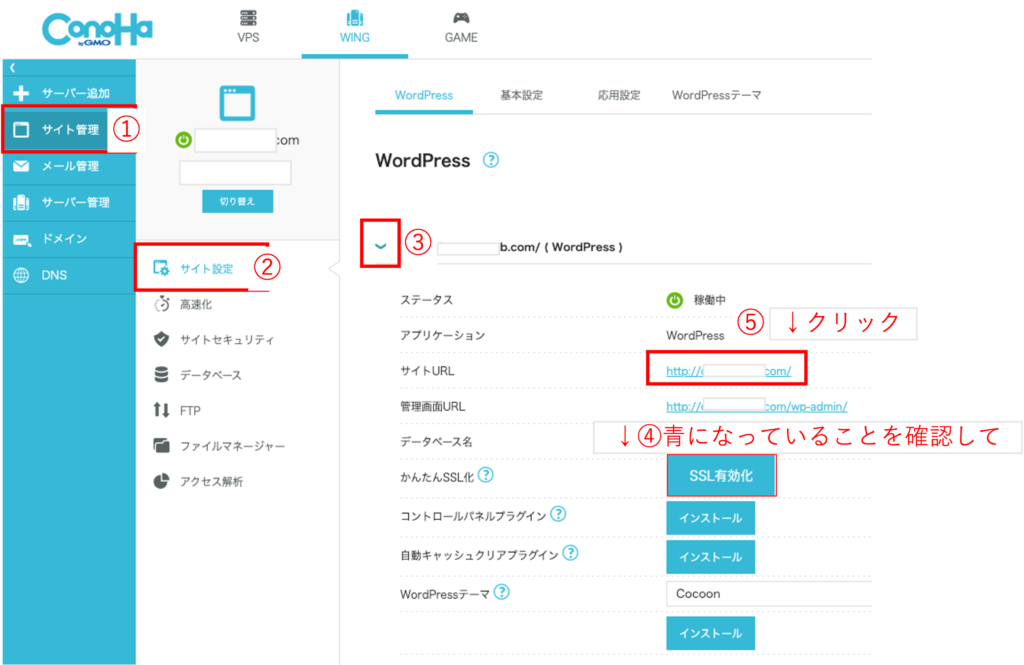Open the VPS service tab
Viewport: 1024px width, 665px height.
point(248,27)
